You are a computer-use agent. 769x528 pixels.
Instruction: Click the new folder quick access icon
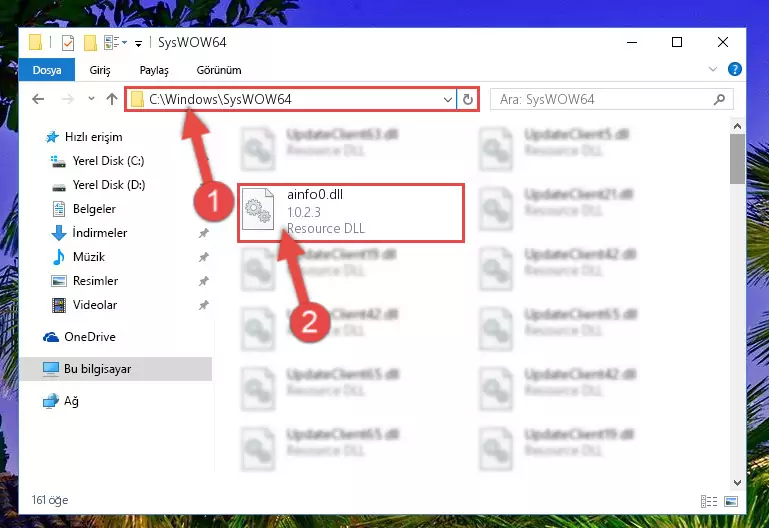tap(90, 43)
